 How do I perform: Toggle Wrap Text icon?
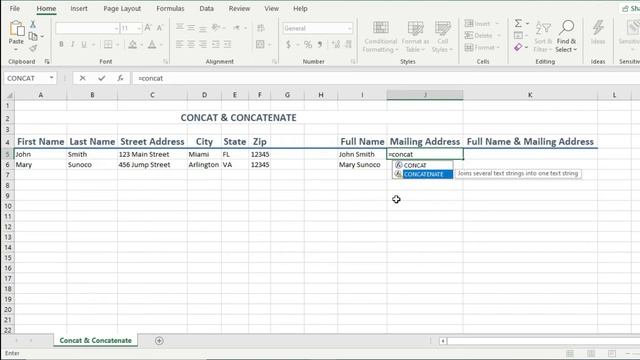click(x=261, y=28)
